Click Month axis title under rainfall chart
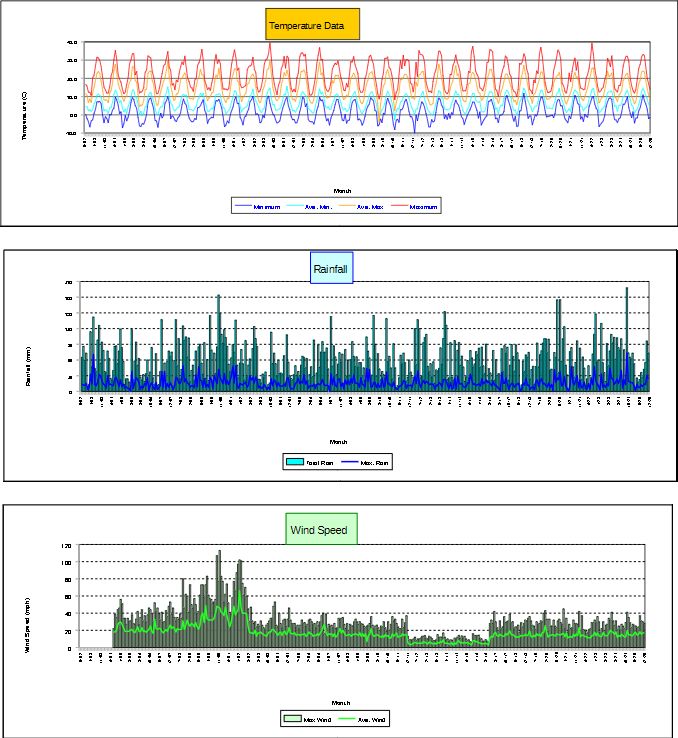The height and width of the screenshot is (738, 678). [339, 441]
